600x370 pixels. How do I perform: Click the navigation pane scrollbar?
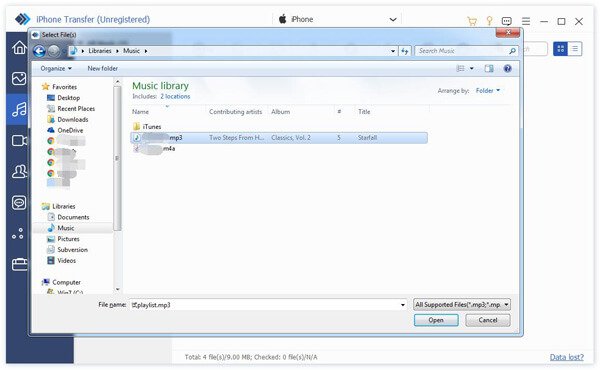(117, 158)
